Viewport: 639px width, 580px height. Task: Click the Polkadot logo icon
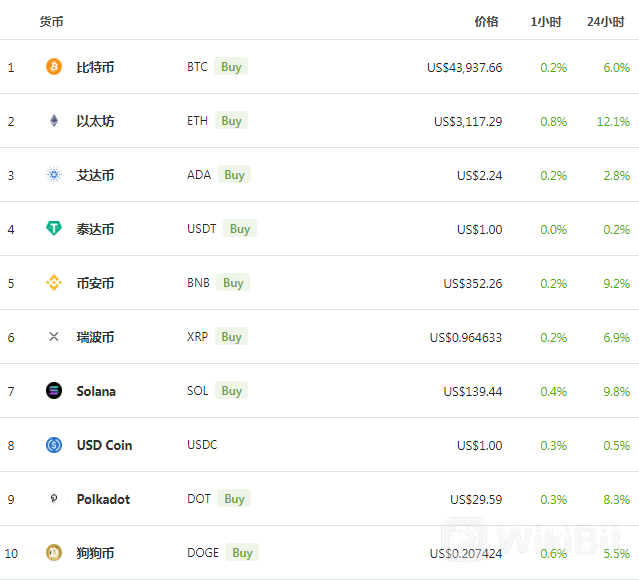coord(54,498)
